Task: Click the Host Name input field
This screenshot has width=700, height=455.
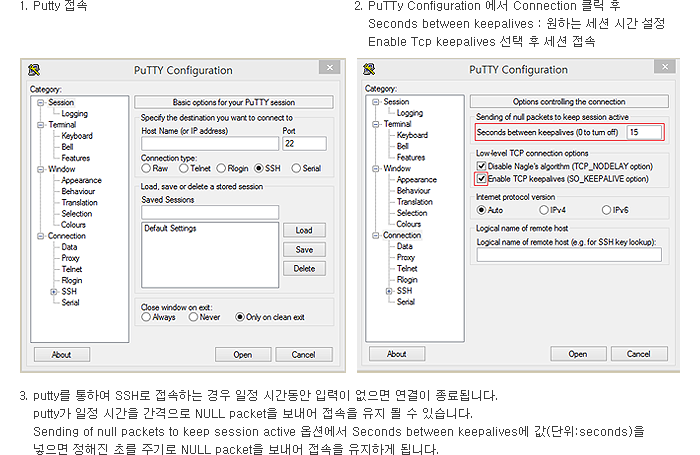Action: 210,144
